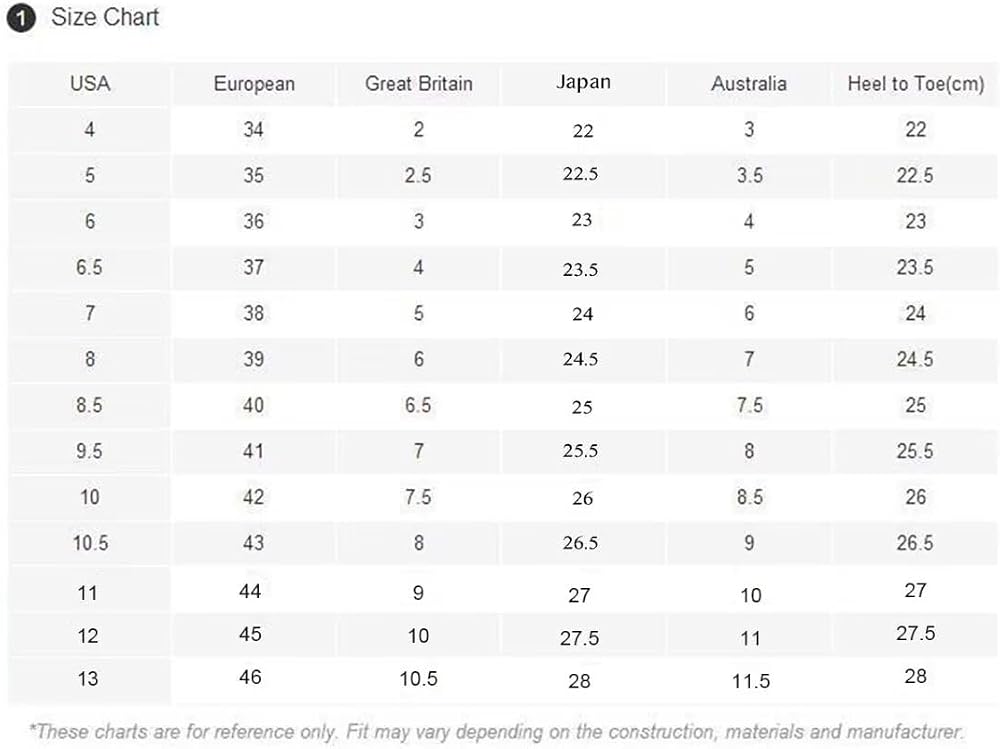Click the Japan column header
The width and height of the screenshot is (1000, 749).
pos(583,82)
